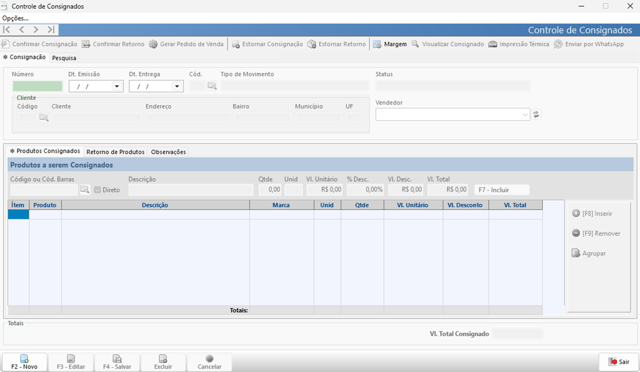This screenshot has width=640, height=372.
Task: Click the Status field
Action: click(453, 86)
